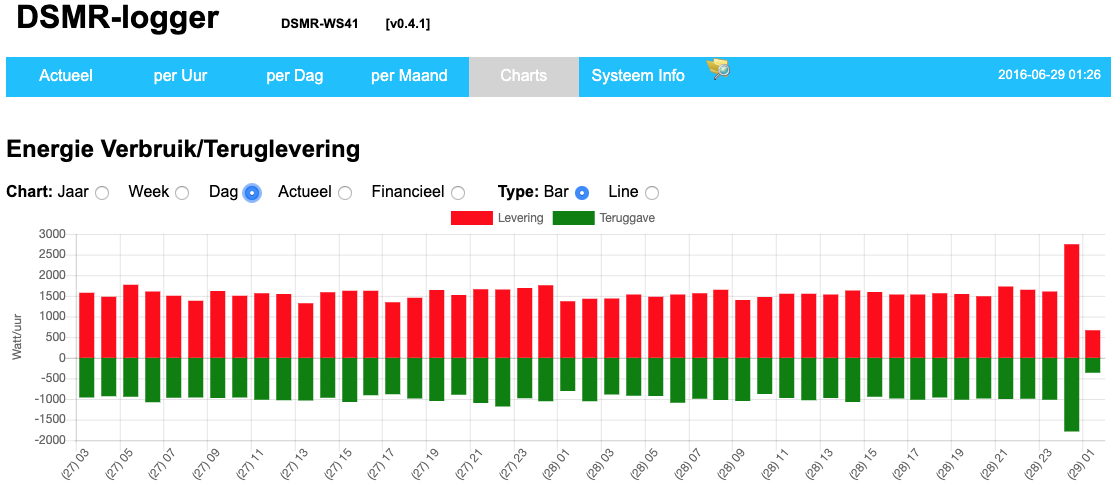This screenshot has width=1116, height=492.
Task: Click the DSMR-logger title heading
Action: point(118,19)
